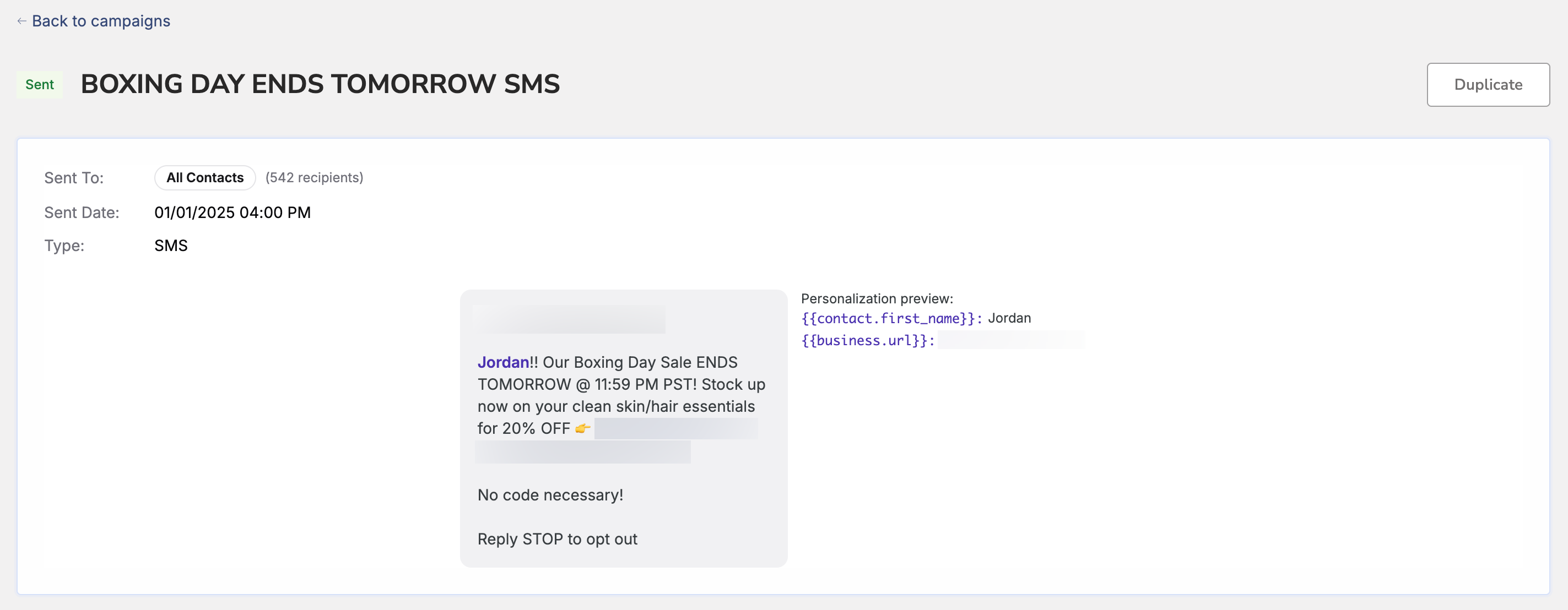Click the contact.first_name personalization token

click(892, 318)
